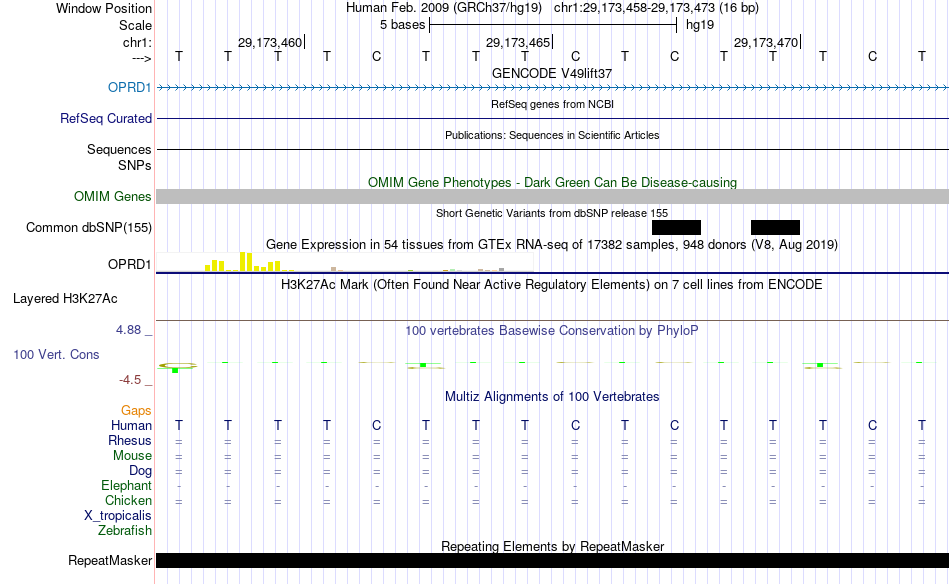This screenshot has height=584, width=950.
Task: Select the Zebrafish species label
Action: [x=125, y=530]
